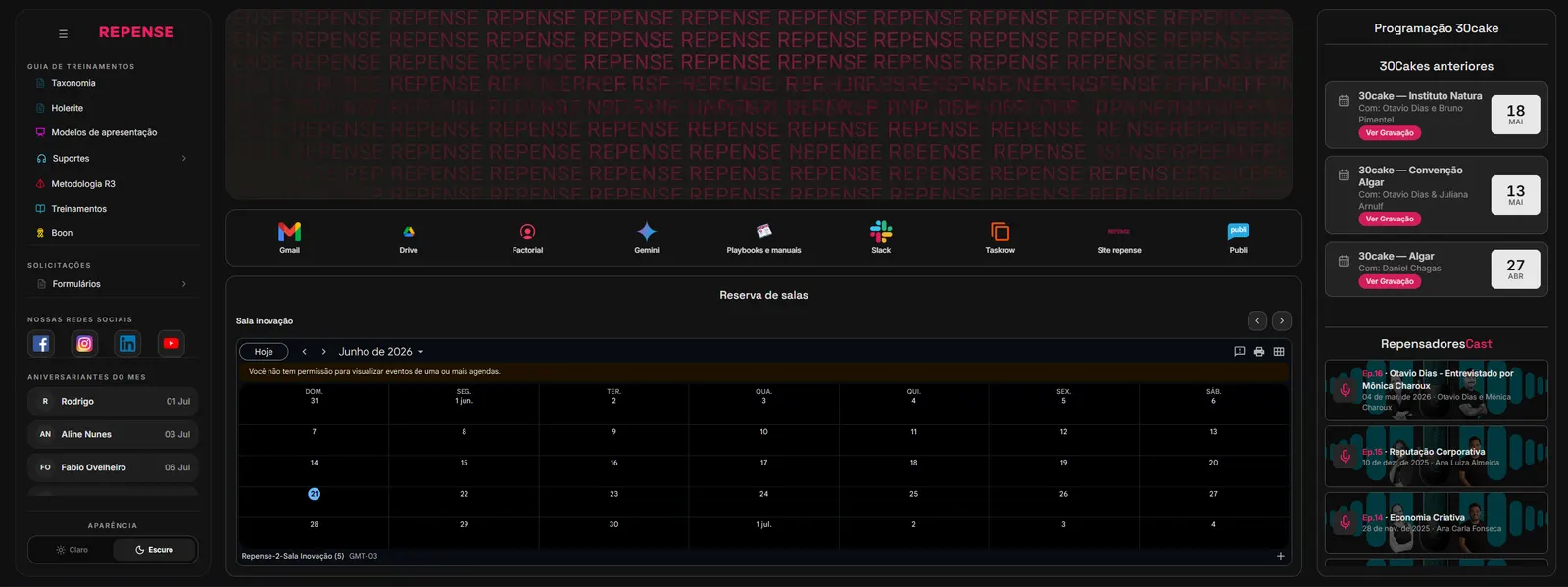Click microphone icon of Ep.14 Economia Criativa
1568x587 pixels.
tap(1345, 522)
